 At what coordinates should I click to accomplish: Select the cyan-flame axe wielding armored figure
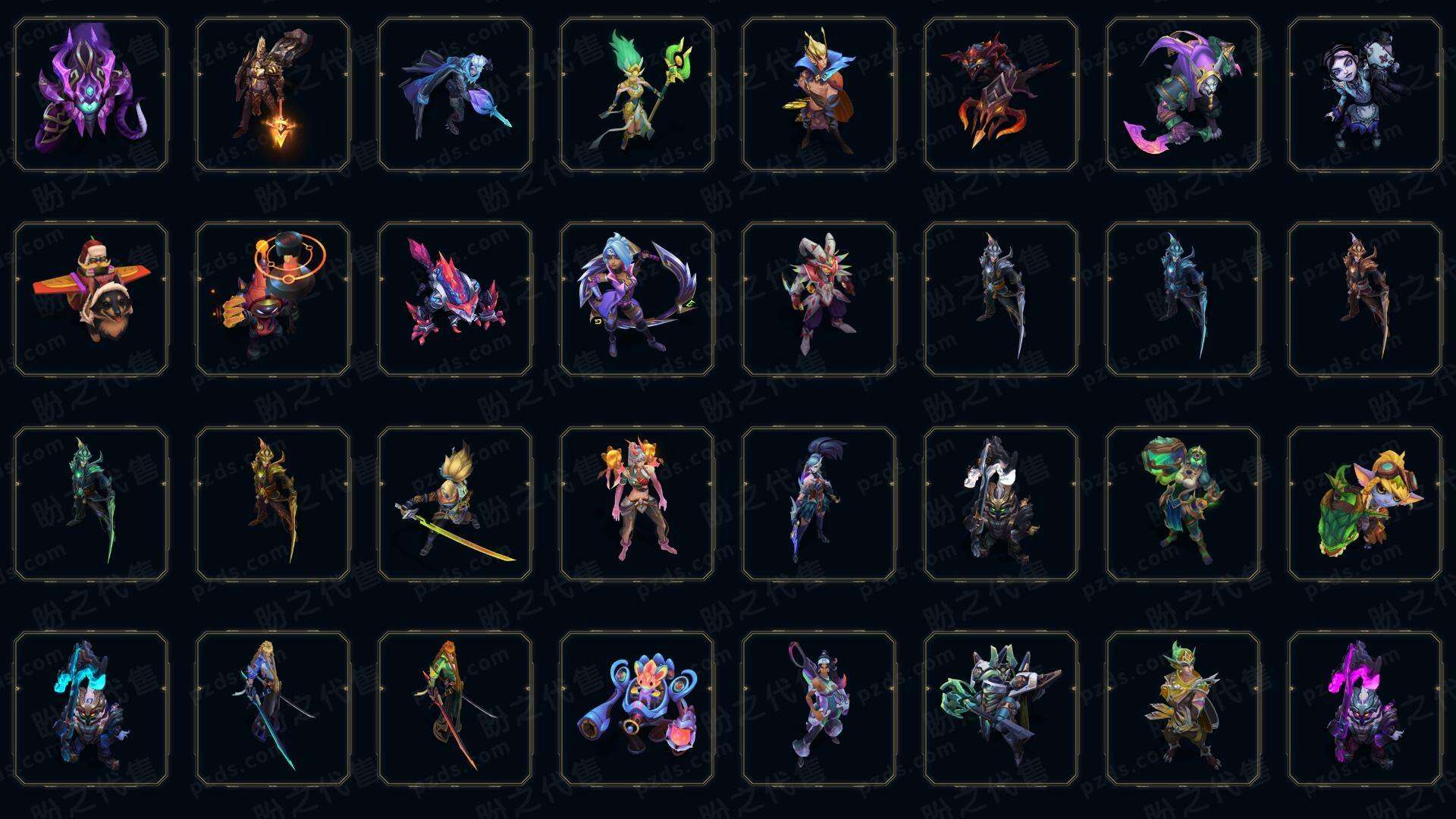tap(91, 708)
